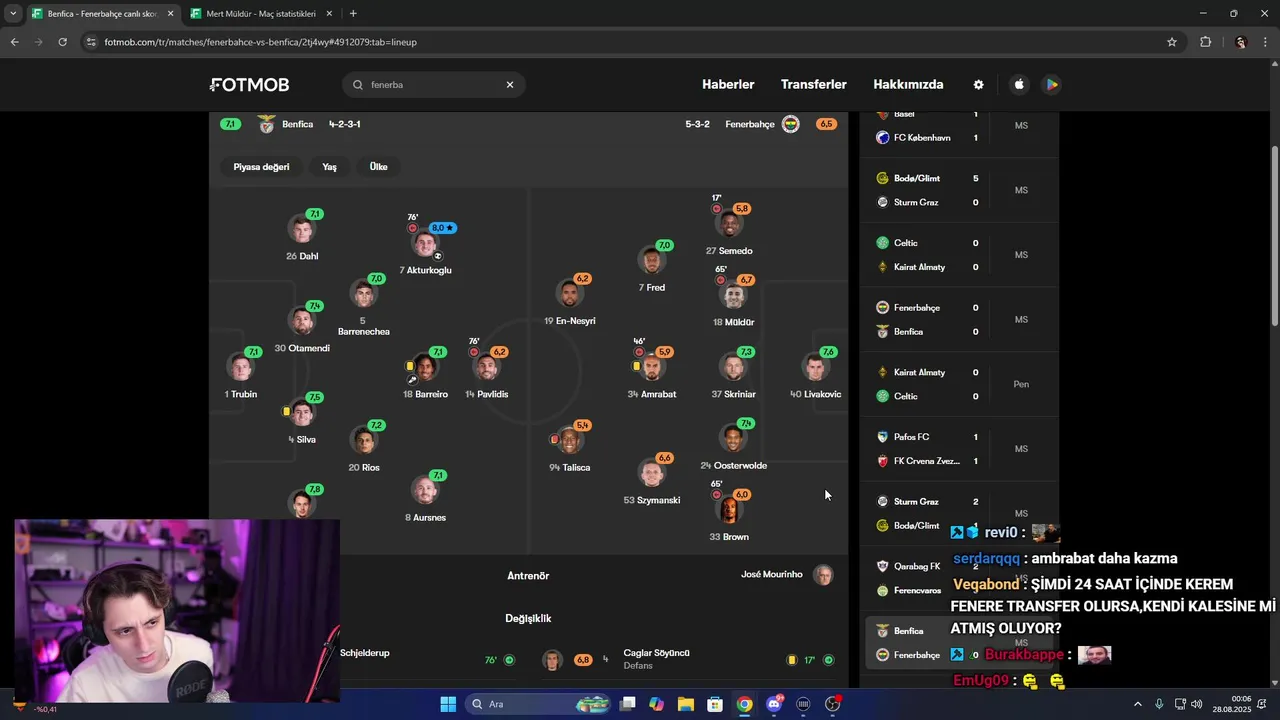This screenshot has width=1280, height=720.
Task: Click the Benfica team crest
Action: pos(266,124)
